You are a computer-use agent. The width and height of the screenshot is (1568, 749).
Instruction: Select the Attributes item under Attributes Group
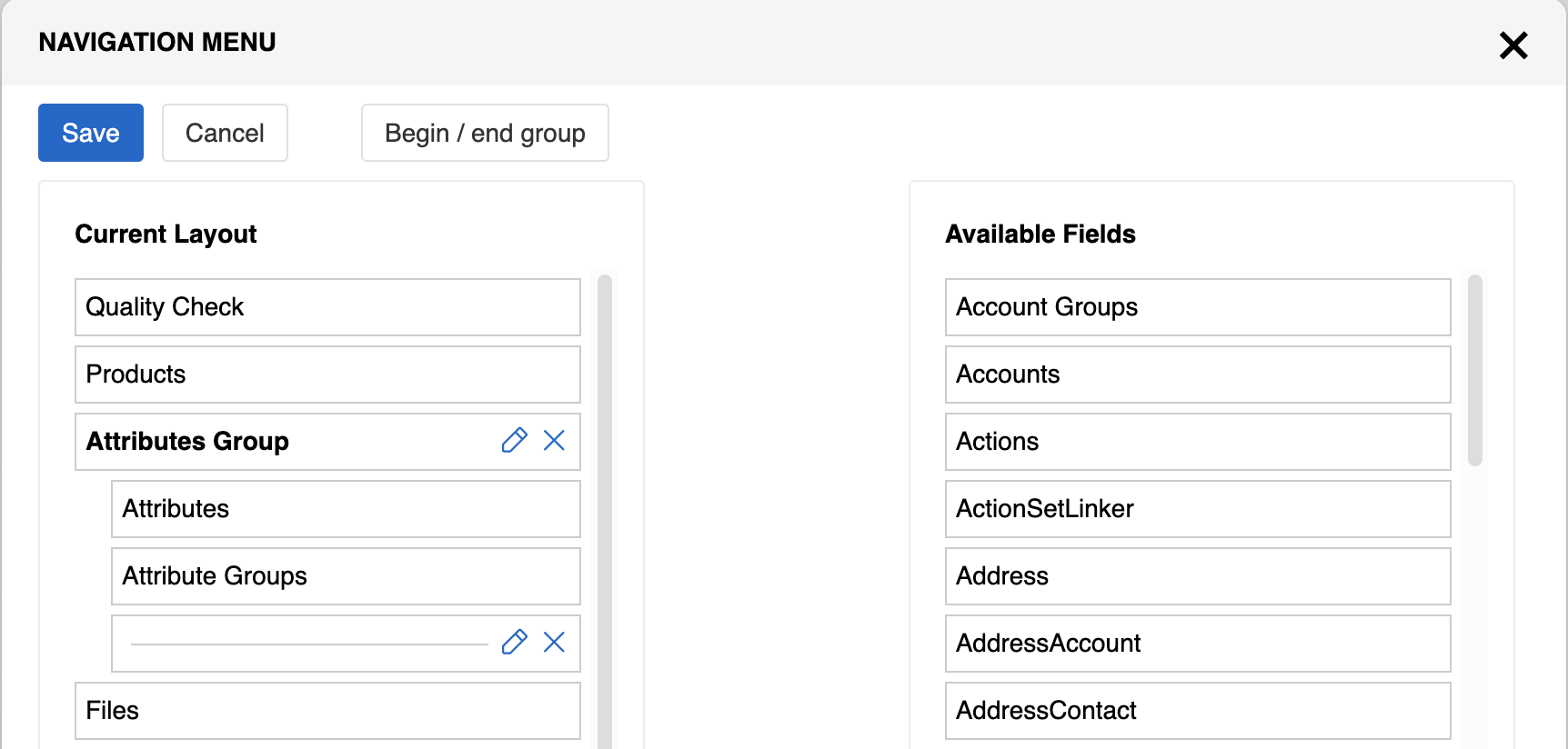pos(346,509)
